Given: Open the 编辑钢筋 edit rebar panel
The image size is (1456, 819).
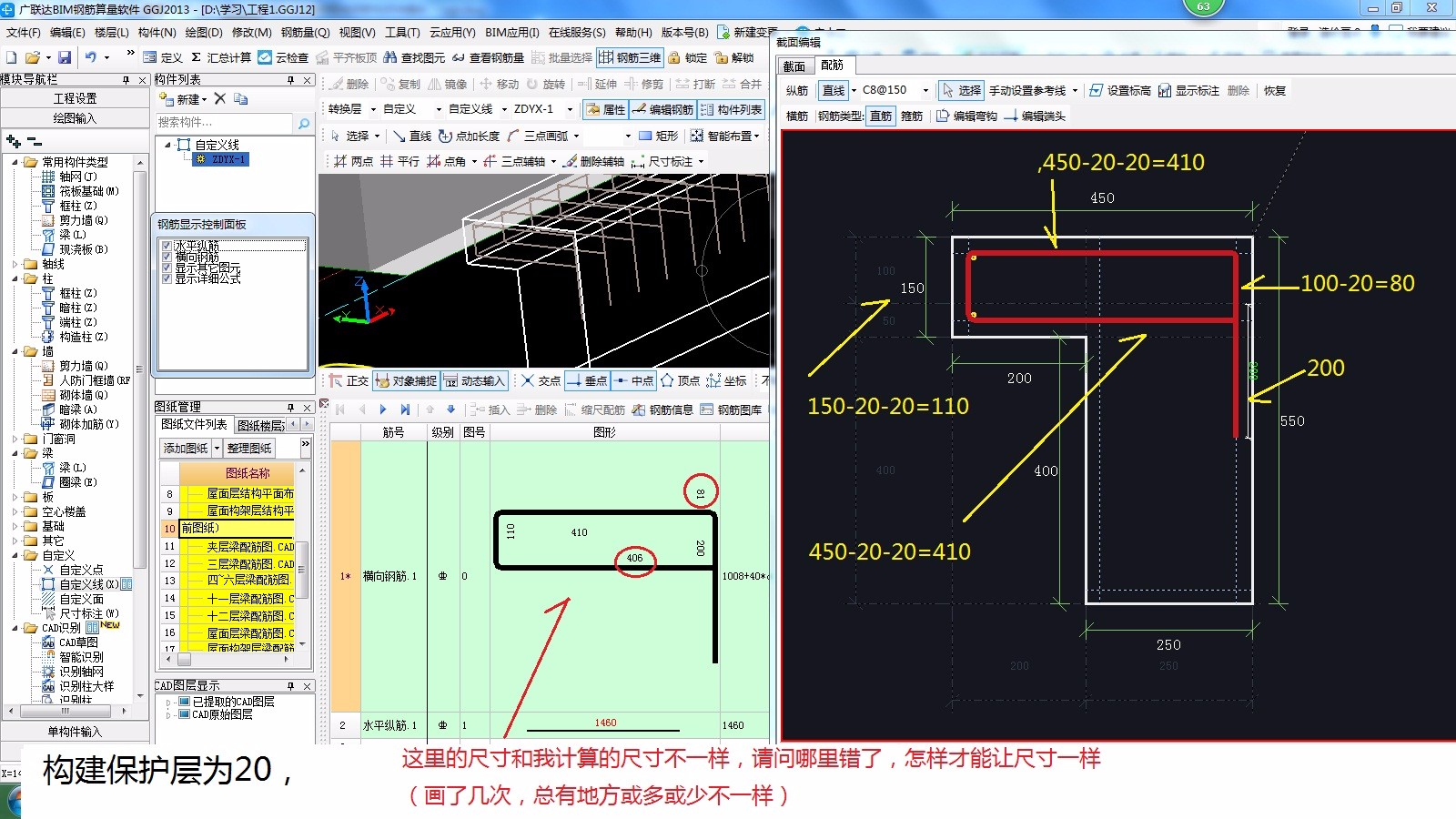Looking at the screenshot, I should [663, 109].
